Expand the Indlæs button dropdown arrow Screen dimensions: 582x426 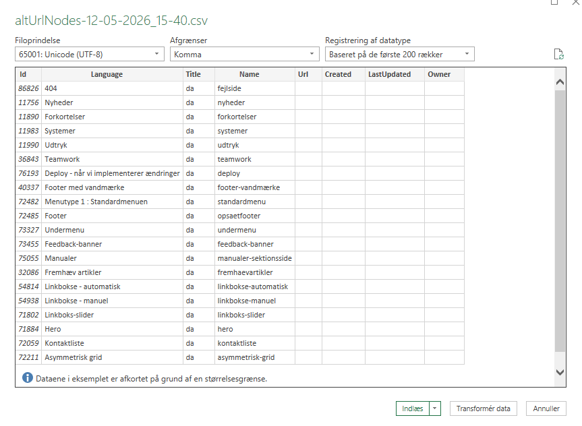click(435, 409)
